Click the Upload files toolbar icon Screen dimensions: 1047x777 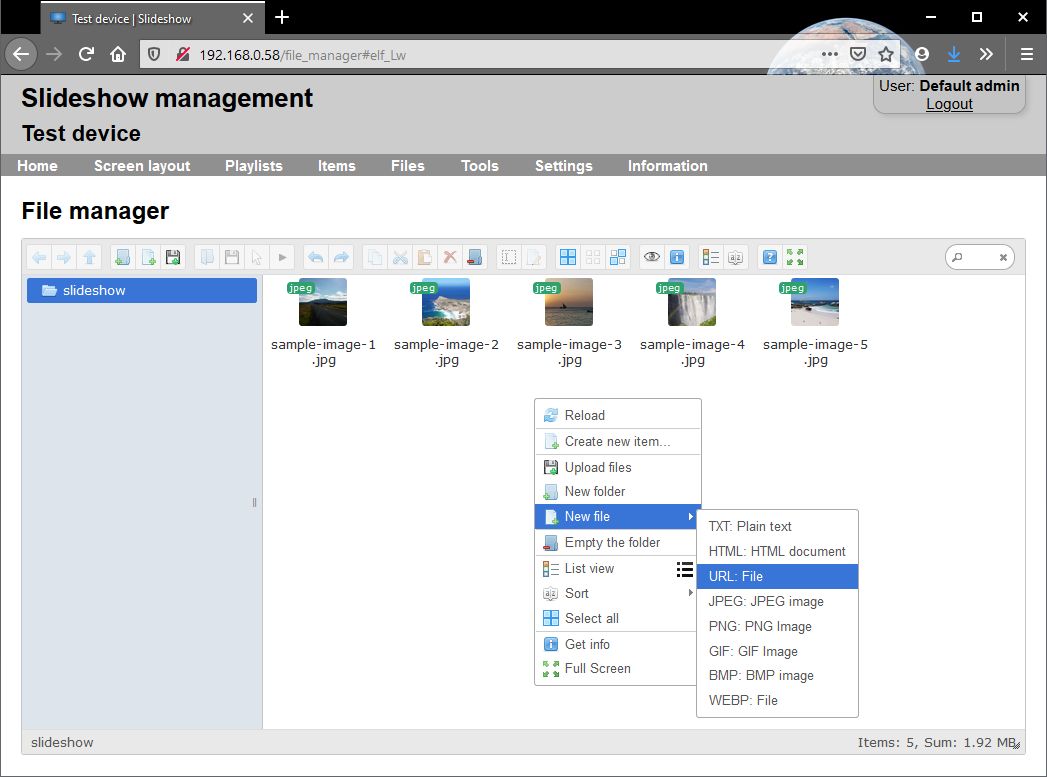pyautogui.click(x=173, y=257)
